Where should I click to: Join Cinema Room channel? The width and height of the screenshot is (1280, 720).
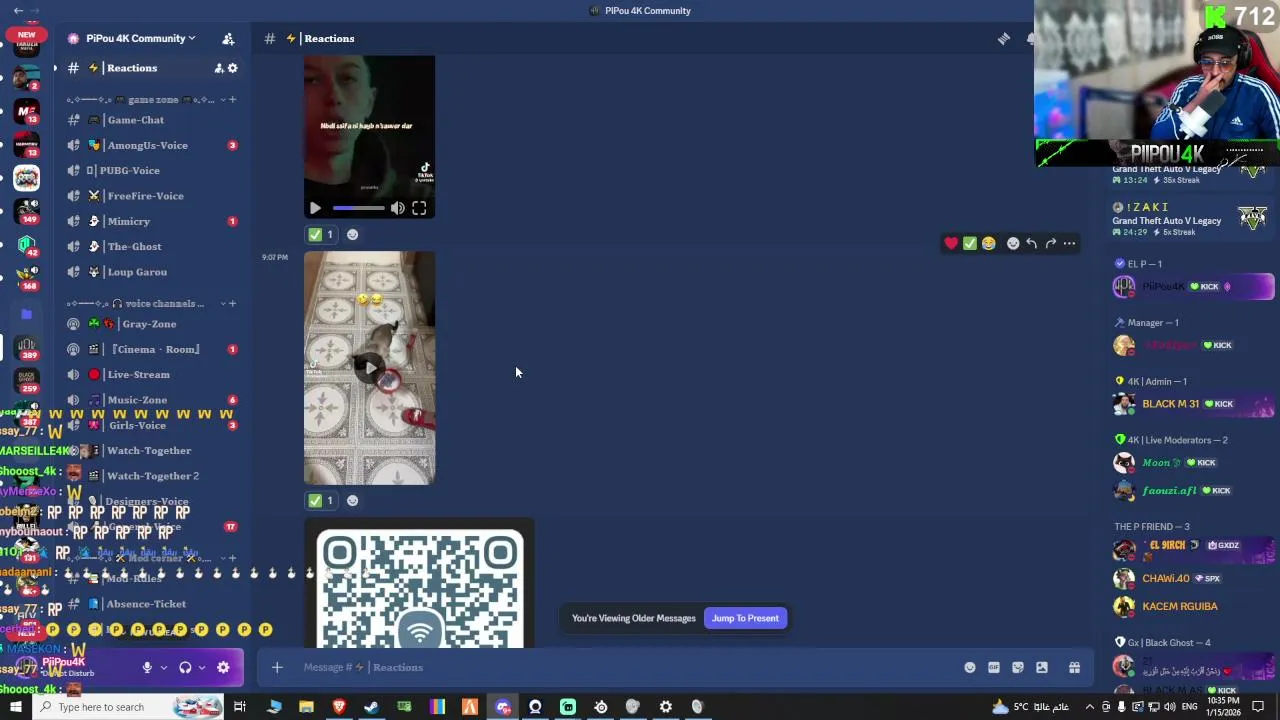click(x=152, y=349)
